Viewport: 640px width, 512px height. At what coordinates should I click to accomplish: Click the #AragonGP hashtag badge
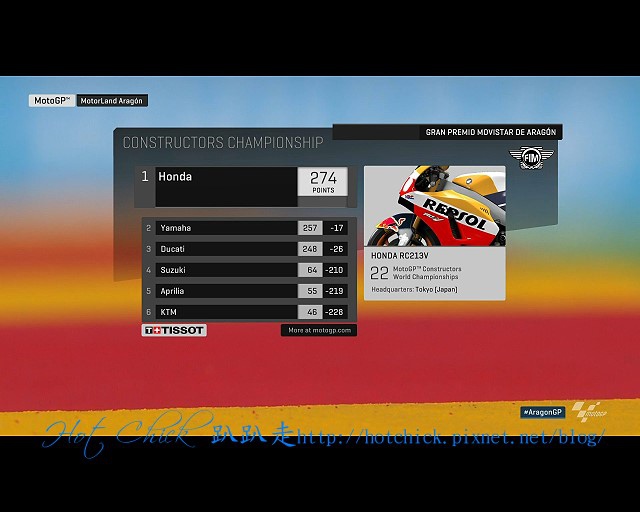[x=543, y=412]
